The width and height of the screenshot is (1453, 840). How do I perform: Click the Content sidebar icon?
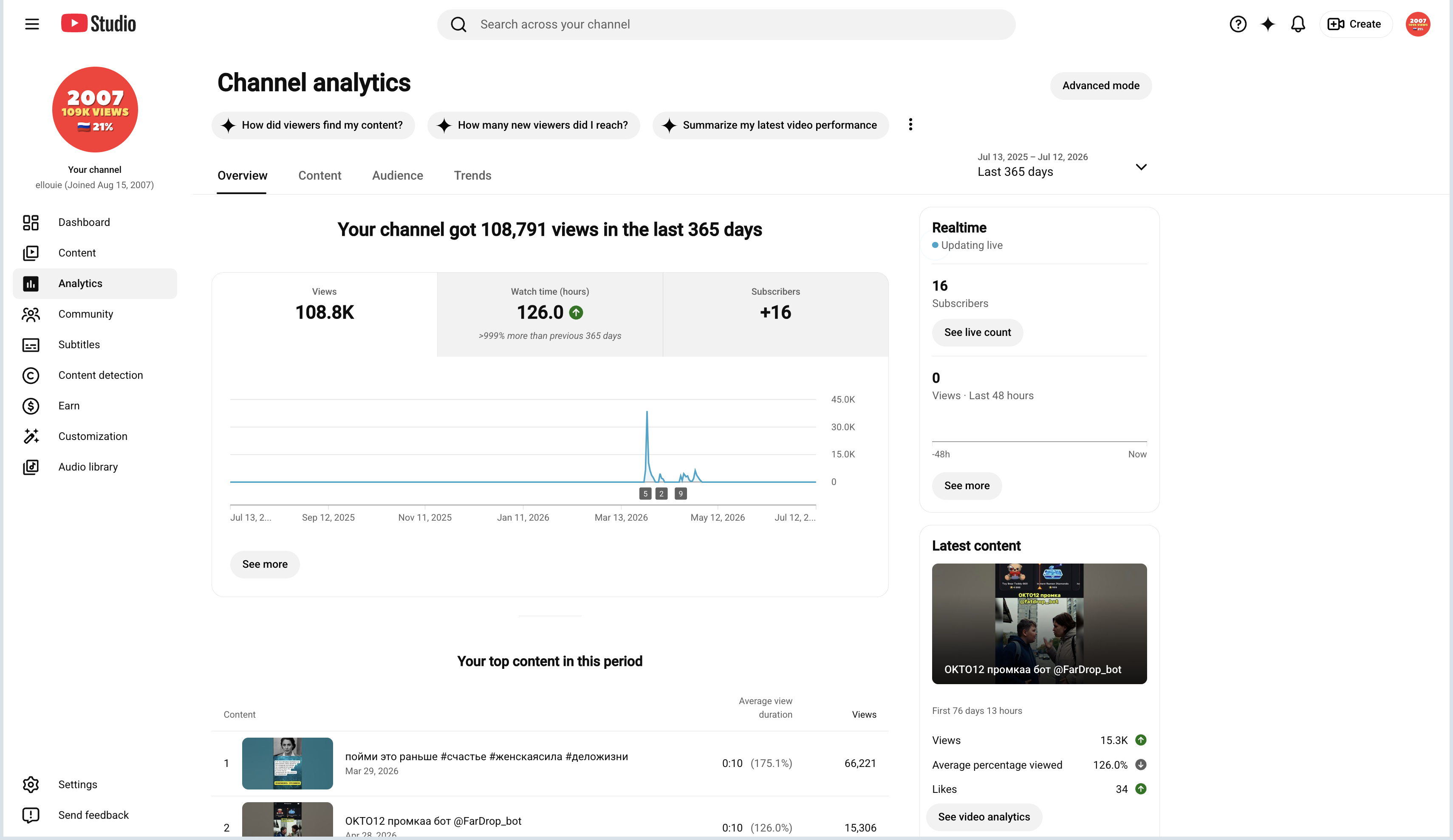pyautogui.click(x=31, y=253)
